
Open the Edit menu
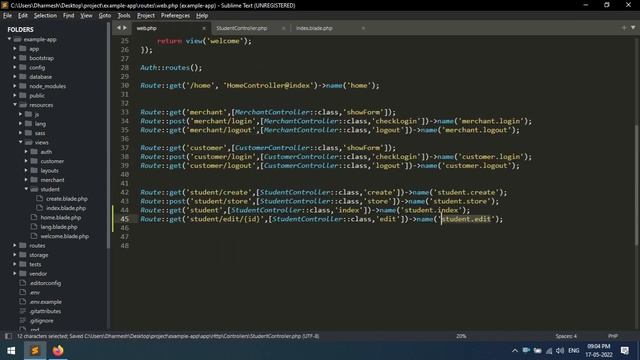coord(22,16)
